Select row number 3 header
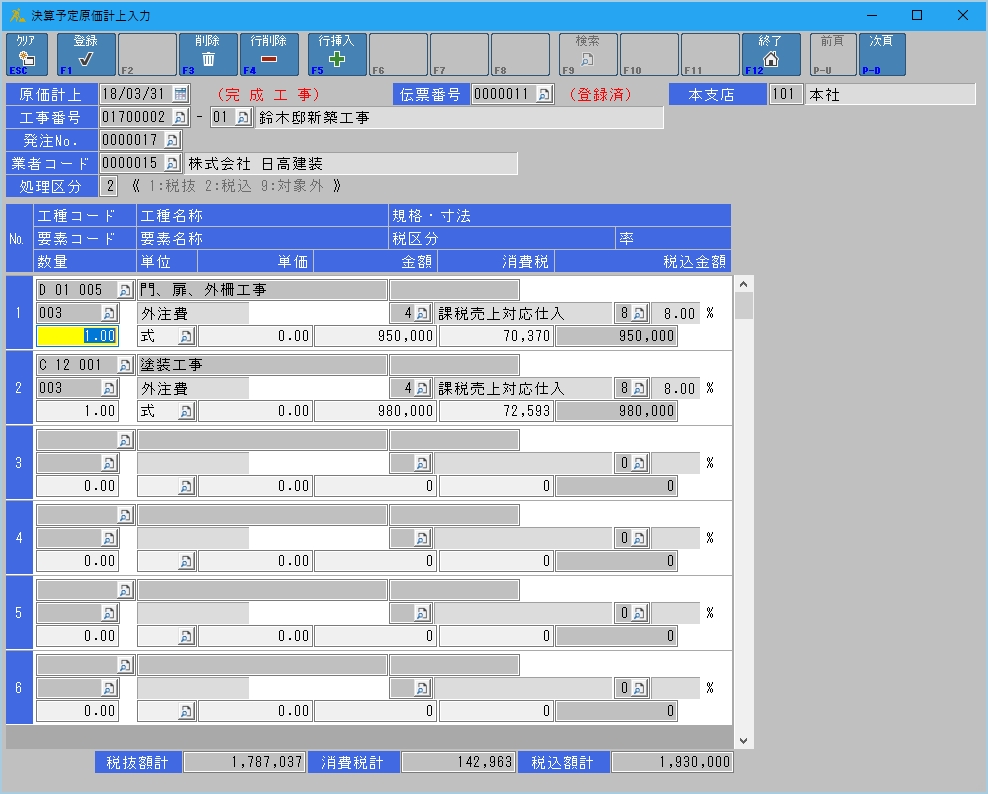The height and width of the screenshot is (794, 988). pos(19,463)
